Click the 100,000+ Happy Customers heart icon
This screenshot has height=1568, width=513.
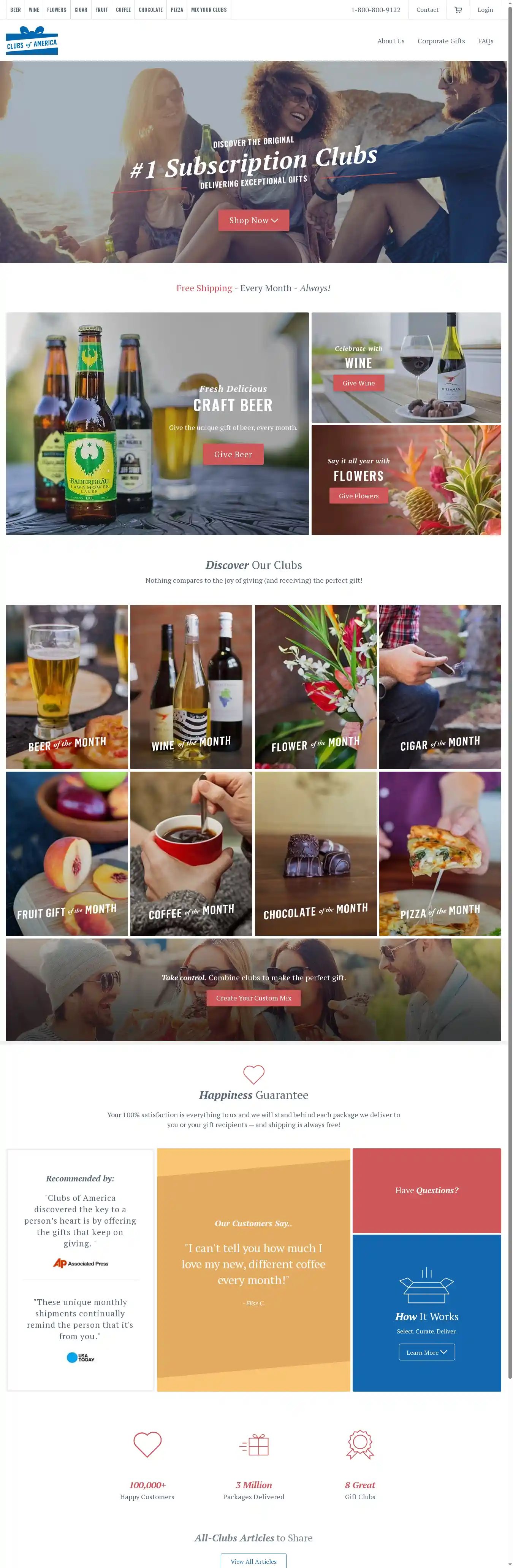tap(147, 1444)
